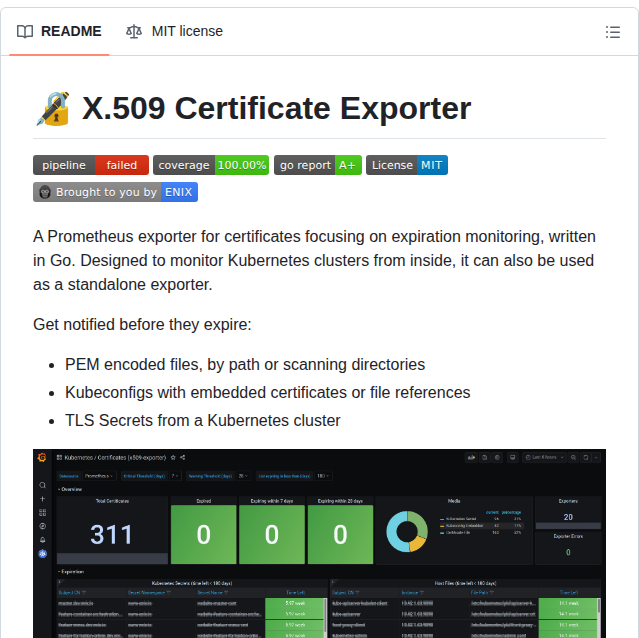Viewport: 639px width, 638px height.
Task: Click the X.509 Certificate Exporter heading
Action: pyautogui.click(x=276, y=108)
